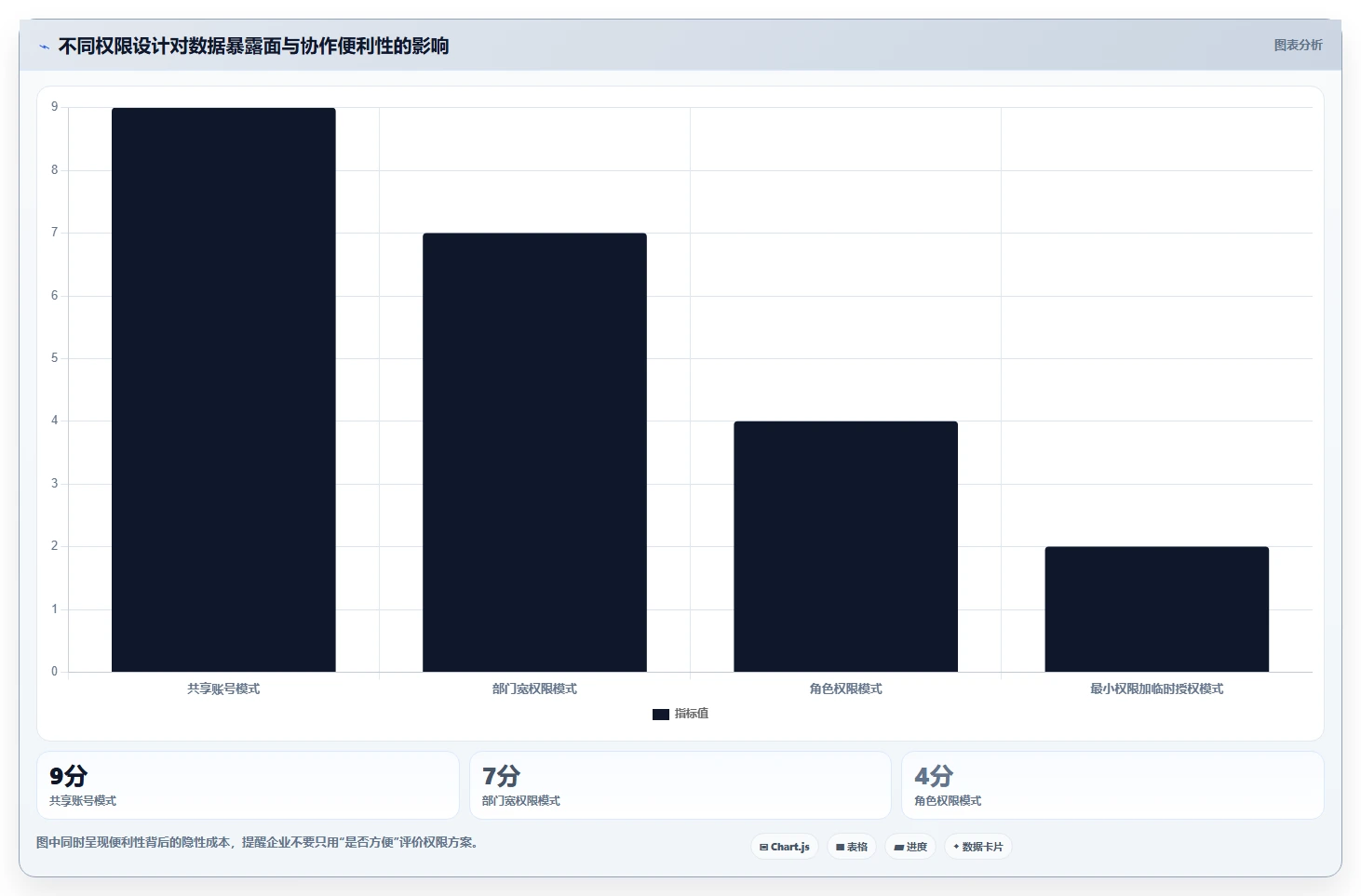Click the 角色权限模式 bar in the chart
This screenshot has width=1361, height=896.
845,546
